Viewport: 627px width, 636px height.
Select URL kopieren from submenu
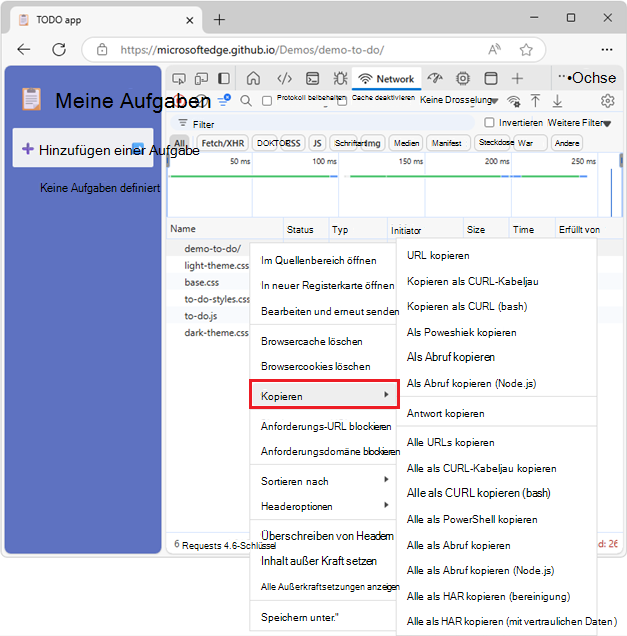click(497, 255)
